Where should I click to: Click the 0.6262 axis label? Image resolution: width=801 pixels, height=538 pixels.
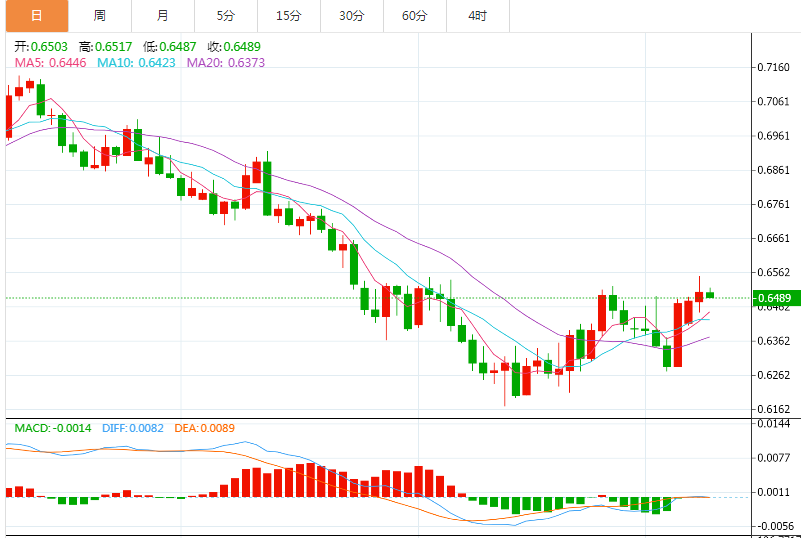pyautogui.click(x=773, y=375)
